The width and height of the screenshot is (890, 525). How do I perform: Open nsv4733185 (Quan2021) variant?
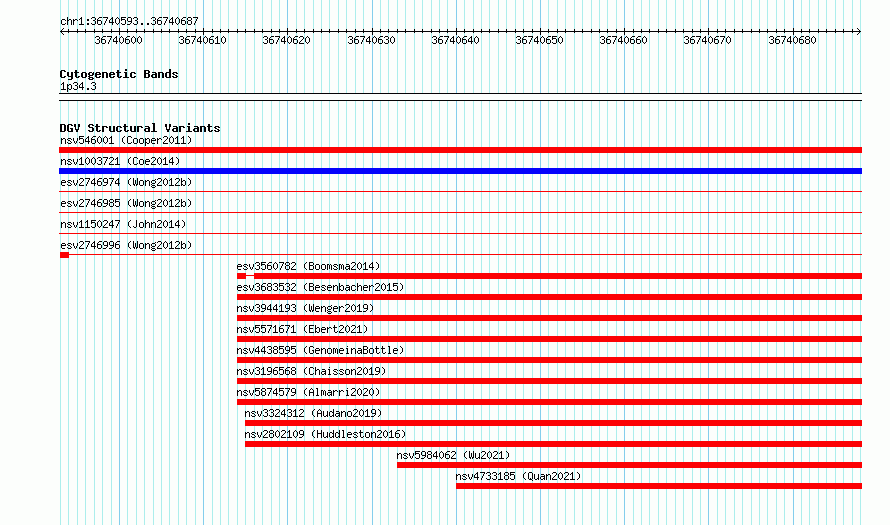(518, 476)
